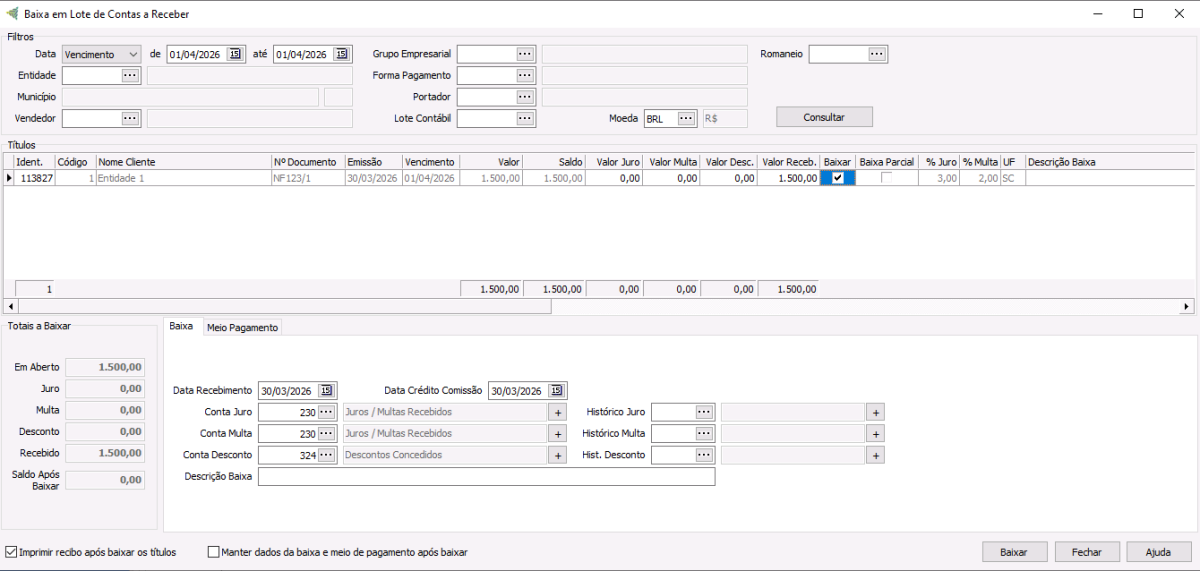Select the Baixa tab
This screenshot has width=1200, height=571.
tap(181, 327)
